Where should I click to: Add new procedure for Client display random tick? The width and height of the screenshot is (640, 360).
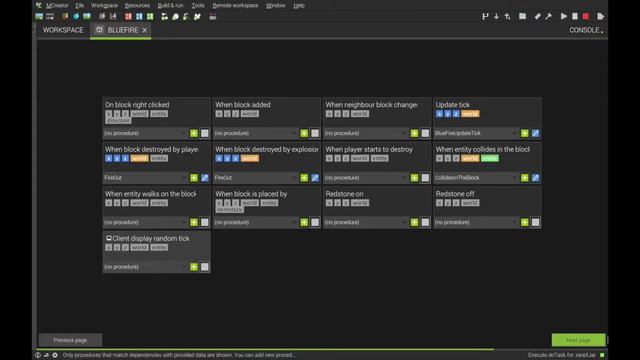tap(194, 267)
